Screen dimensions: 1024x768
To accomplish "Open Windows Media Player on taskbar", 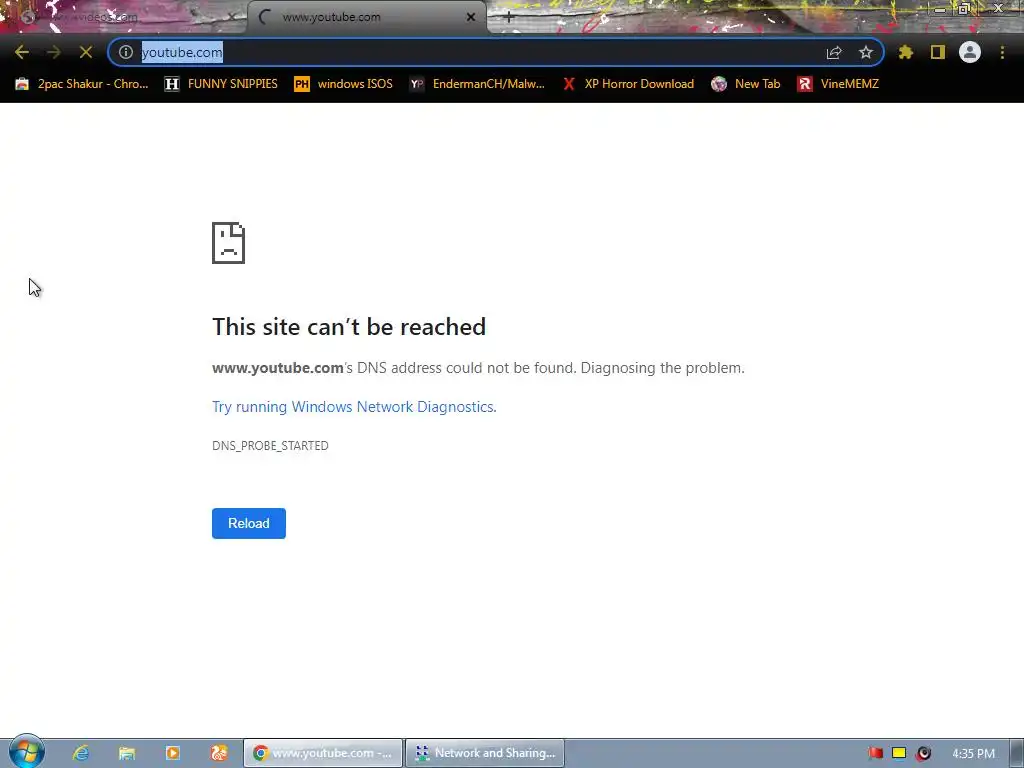I will click(172, 753).
